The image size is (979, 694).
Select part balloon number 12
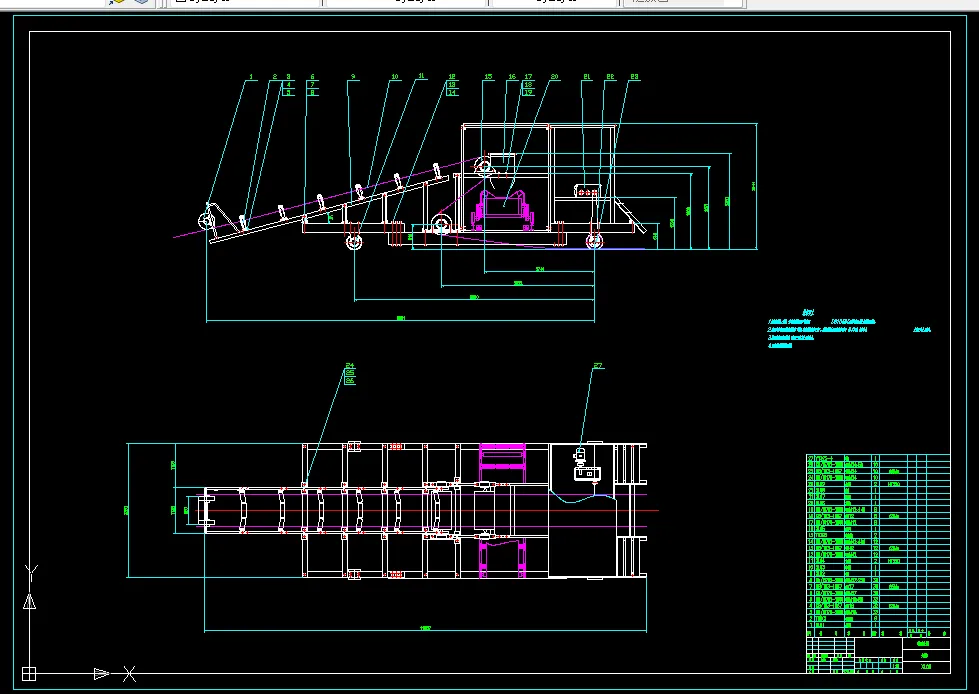point(452,77)
